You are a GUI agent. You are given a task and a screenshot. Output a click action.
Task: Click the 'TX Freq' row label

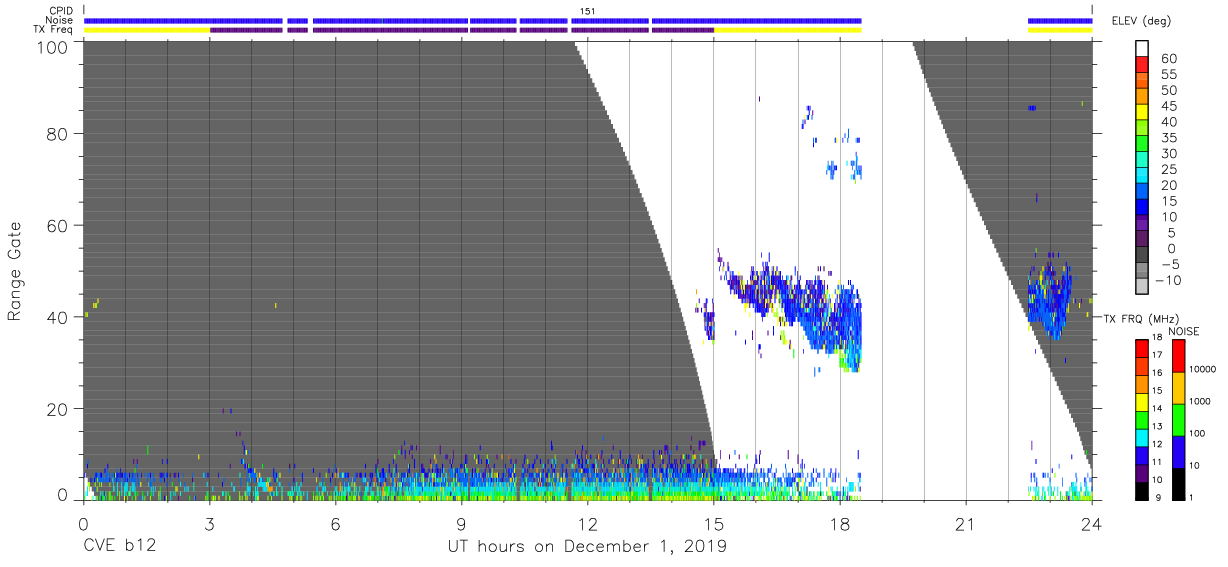click(54, 30)
